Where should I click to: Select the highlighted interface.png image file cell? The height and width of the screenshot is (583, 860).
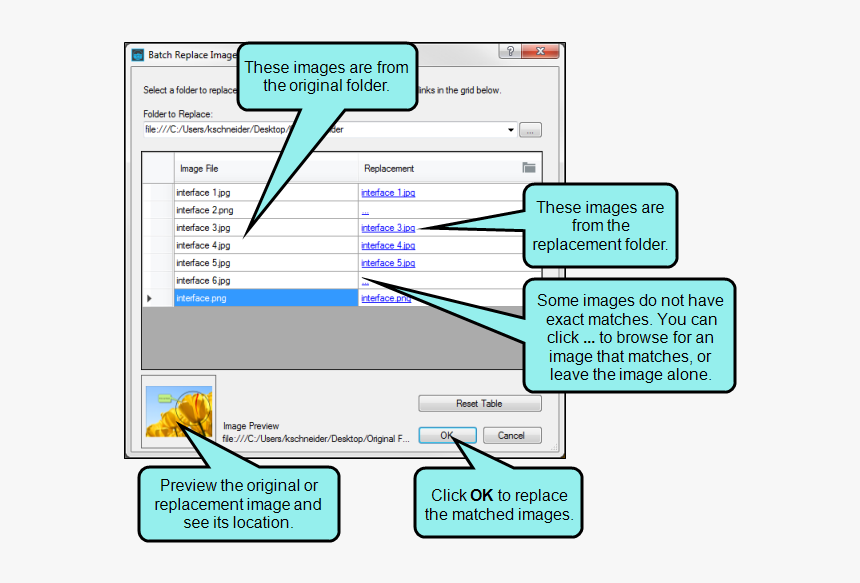266,298
